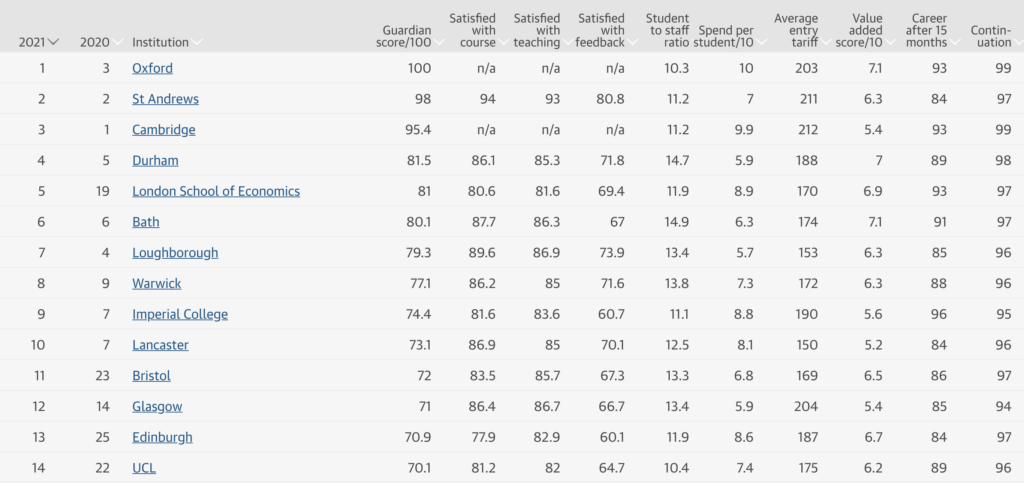The height and width of the screenshot is (483, 1024).
Task: Go to the Loughborough link
Action: point(175,253)
